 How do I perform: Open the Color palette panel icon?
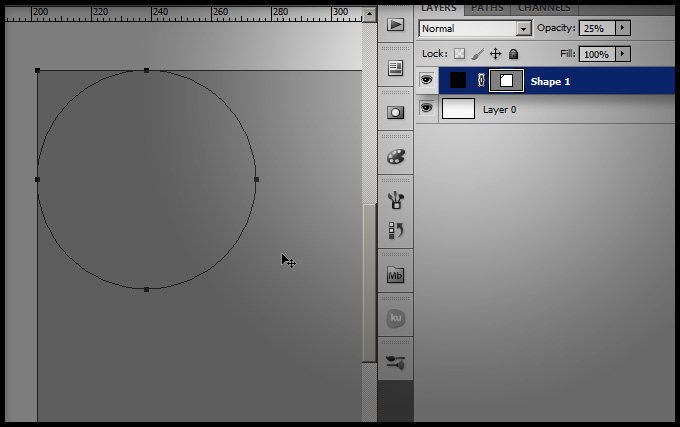(x=396, y=156)
